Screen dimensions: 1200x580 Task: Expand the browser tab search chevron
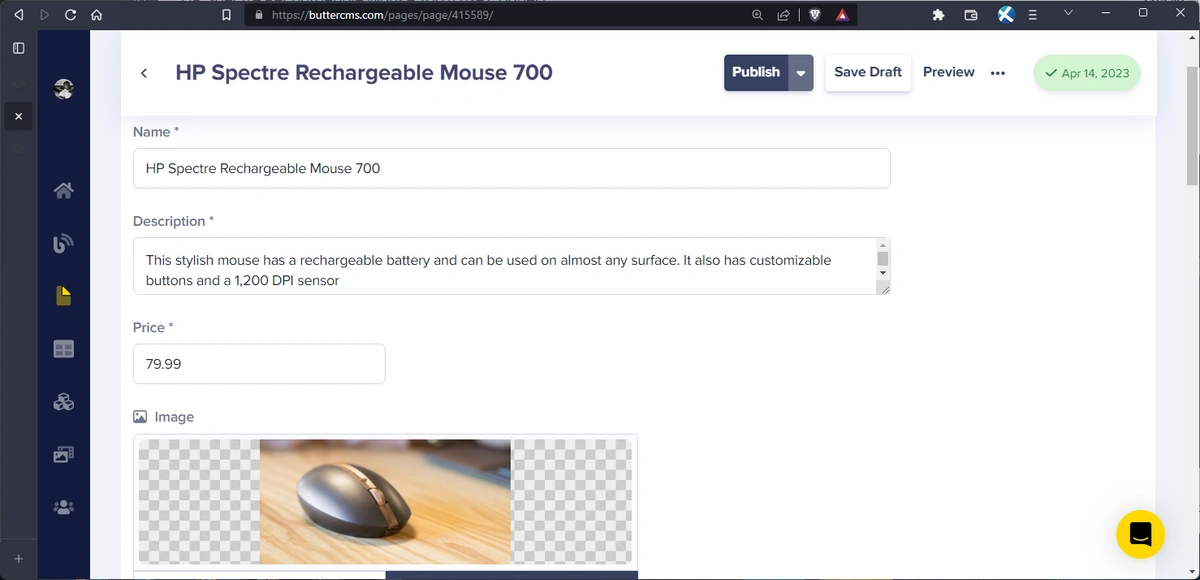(x=1068, y=13)
